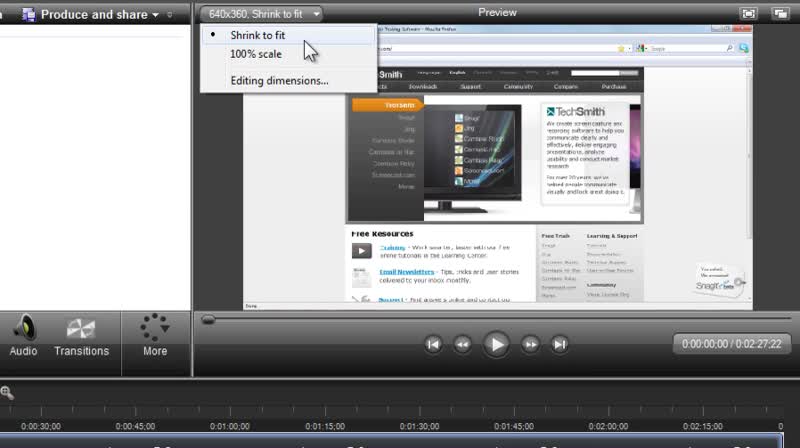Click the timecode display 0:00:00;00 / 0:02:27;22

732,344
